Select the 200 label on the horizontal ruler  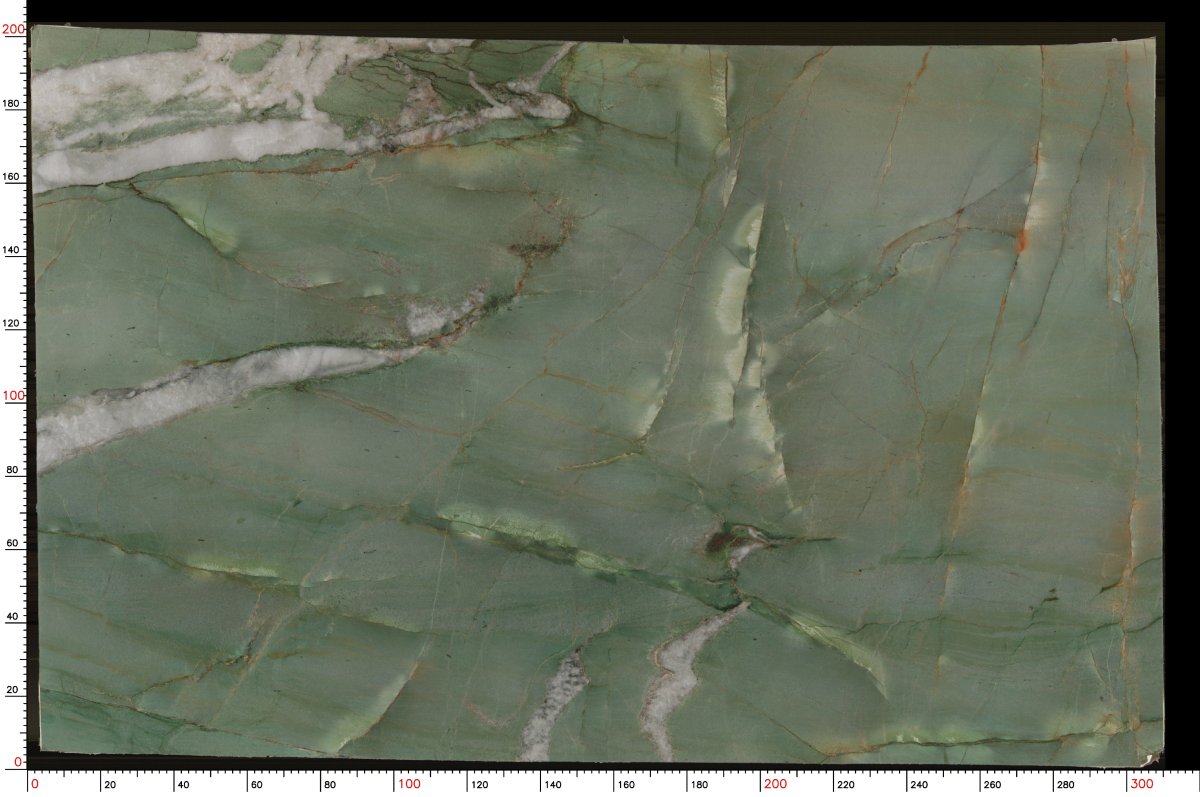(x=775, y=785)
